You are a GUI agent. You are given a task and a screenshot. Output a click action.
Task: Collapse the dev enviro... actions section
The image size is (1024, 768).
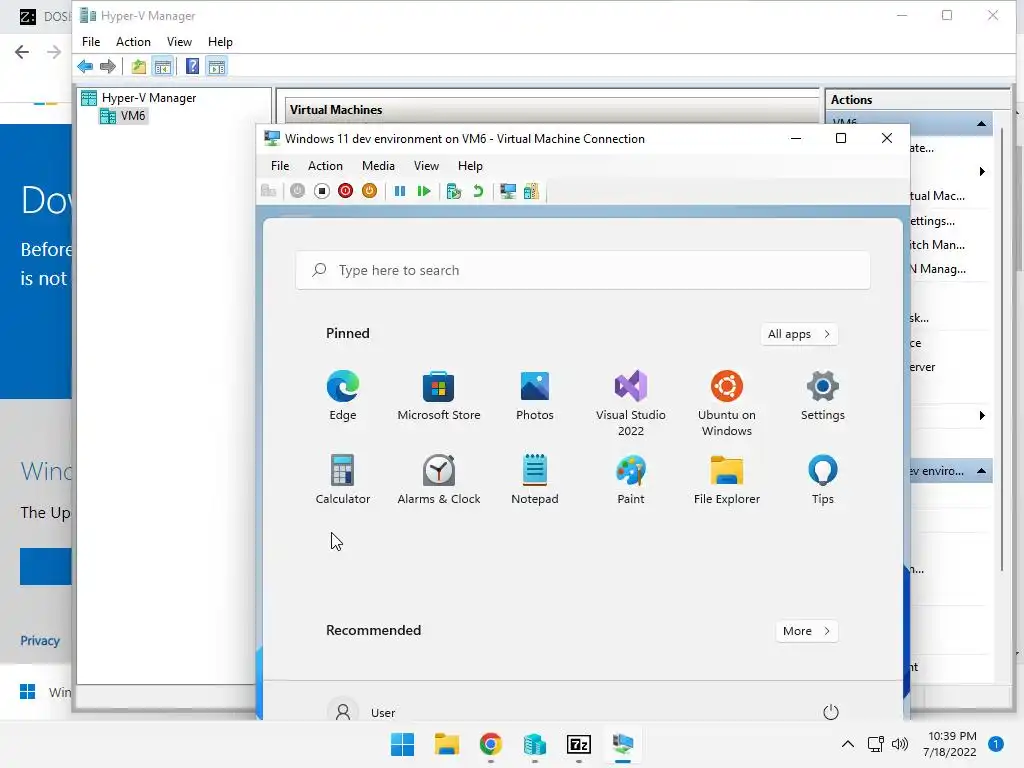coord(981,471)
